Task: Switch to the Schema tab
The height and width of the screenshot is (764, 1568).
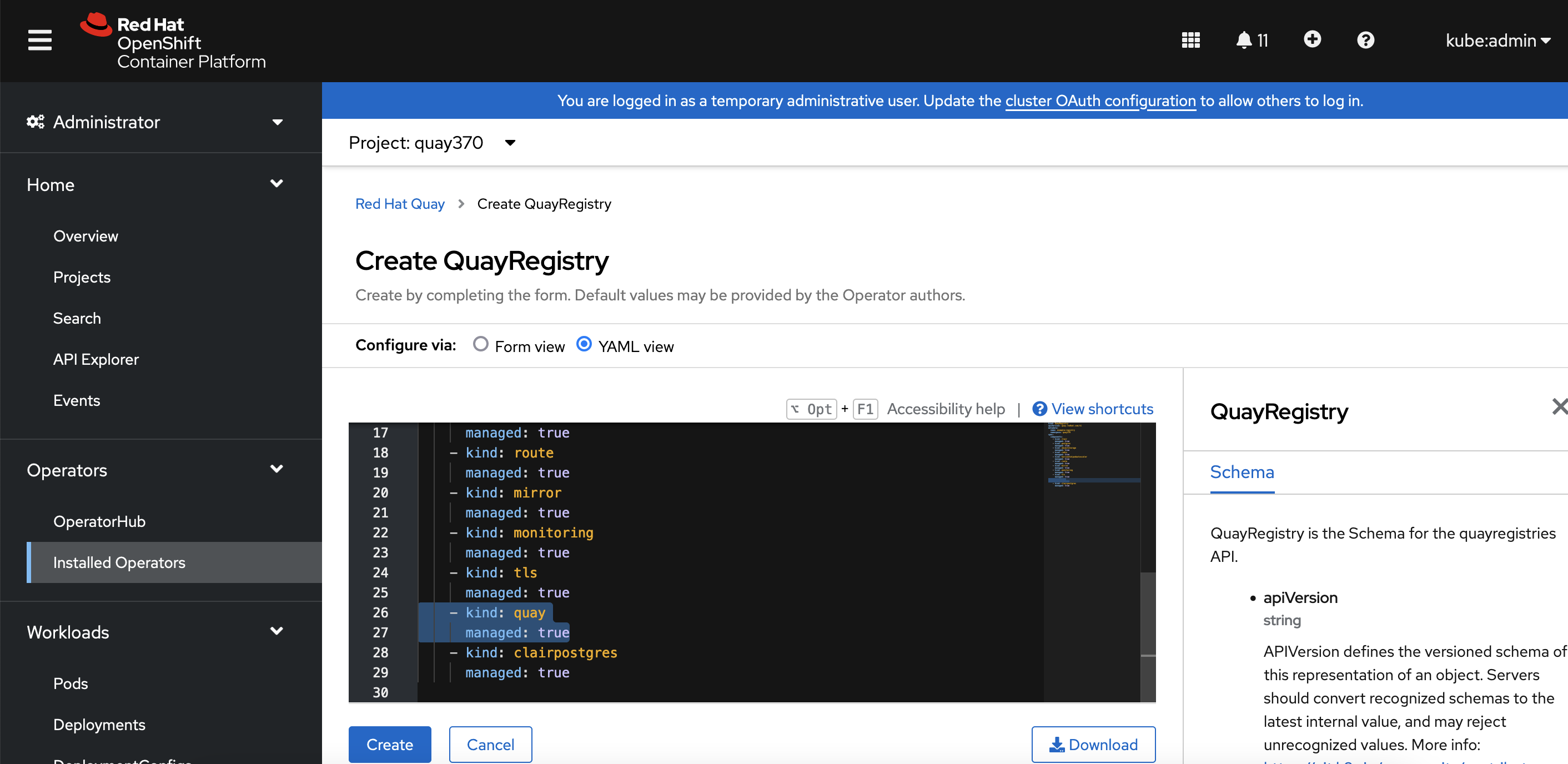Action: [1241, 473]
